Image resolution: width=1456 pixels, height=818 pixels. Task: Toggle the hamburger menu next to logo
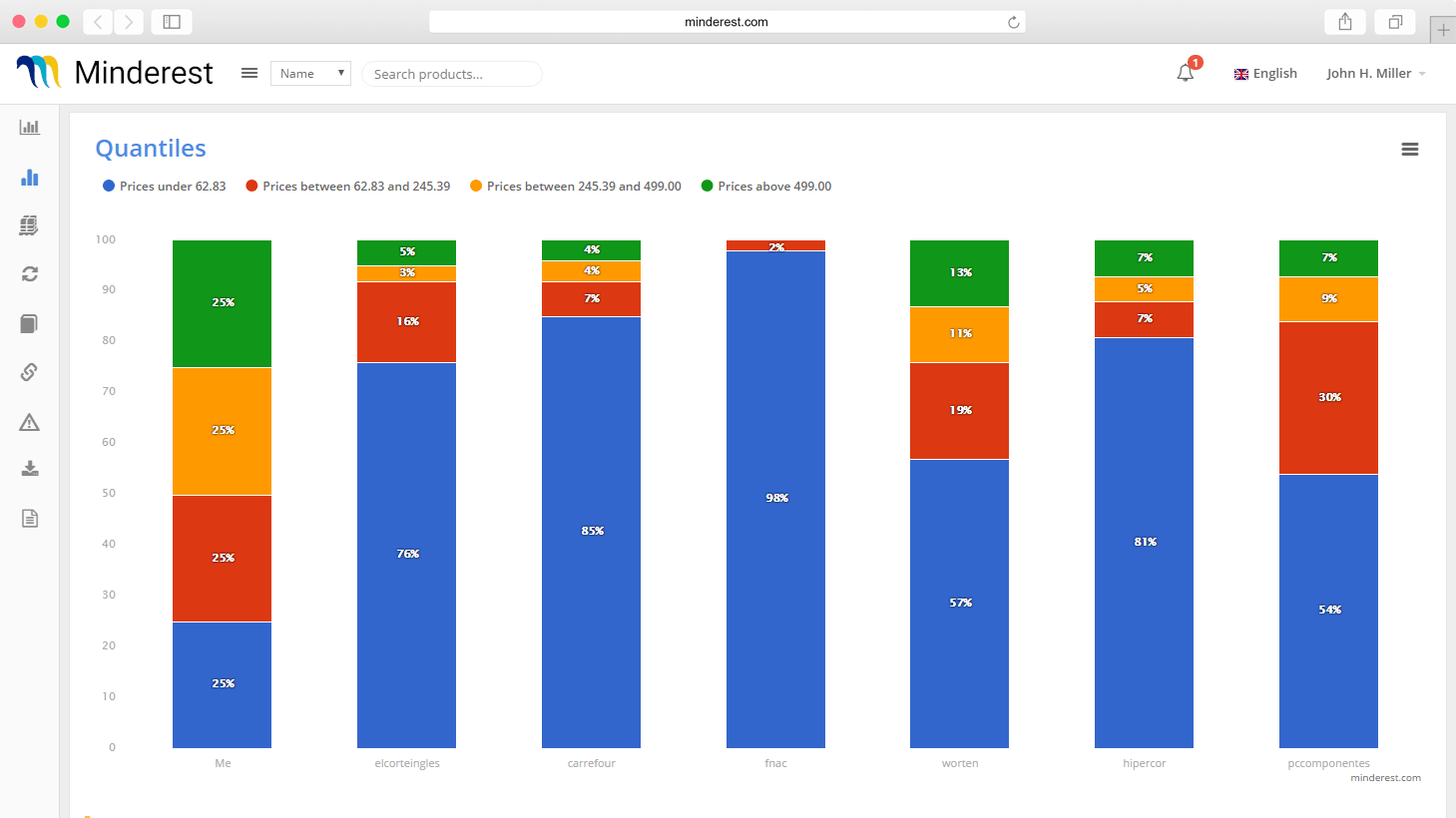coord(249,73)
